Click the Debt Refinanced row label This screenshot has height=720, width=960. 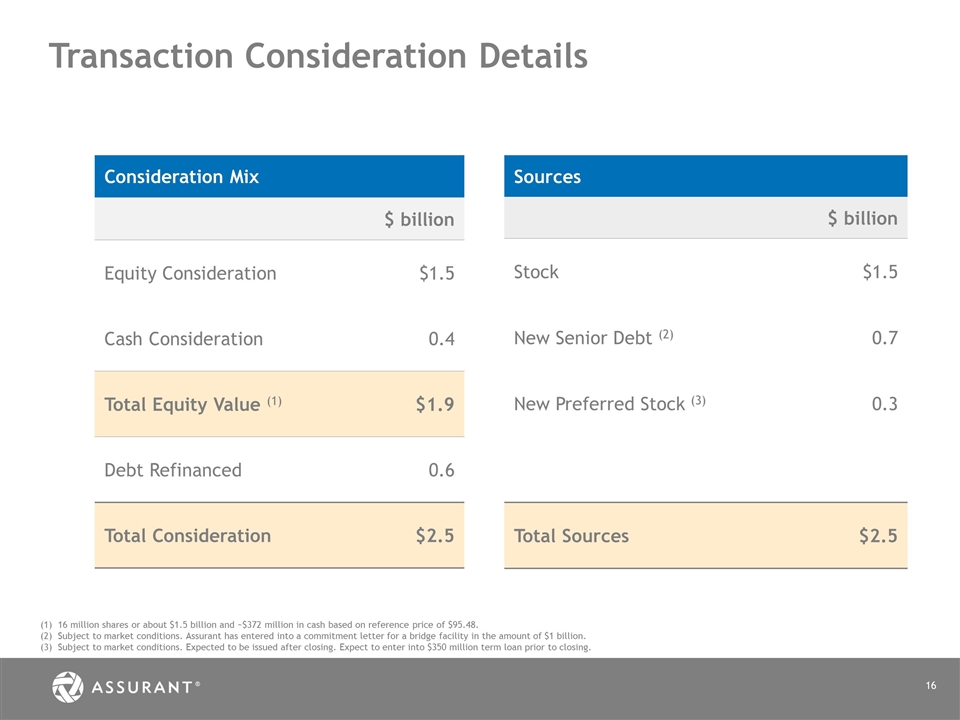coord(172,470)
